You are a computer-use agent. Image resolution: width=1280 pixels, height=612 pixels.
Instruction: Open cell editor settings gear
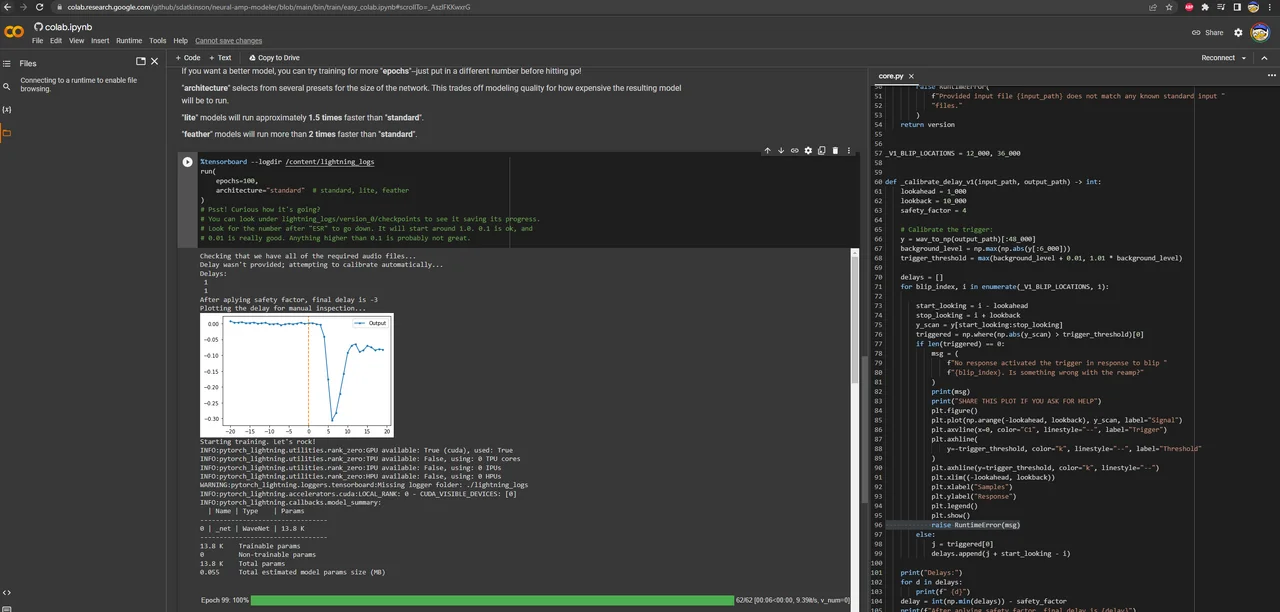coord(808,151)
